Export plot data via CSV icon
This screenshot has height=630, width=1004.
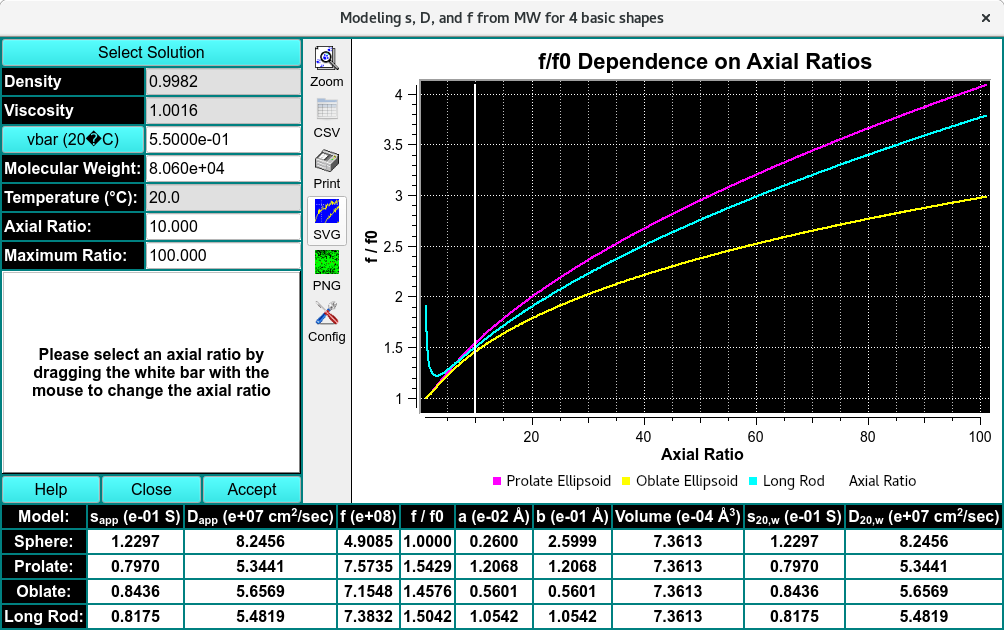(x=326, y=110)
